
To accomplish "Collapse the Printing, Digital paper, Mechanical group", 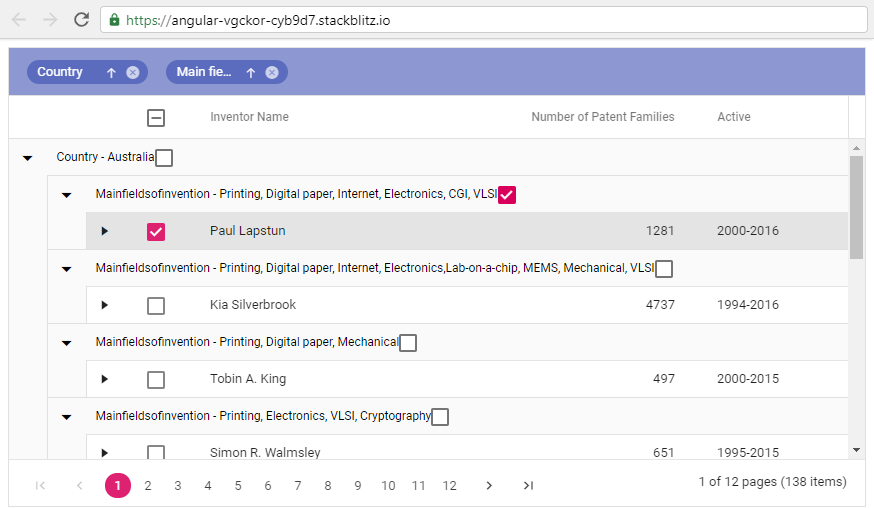I will coord(67,343).
